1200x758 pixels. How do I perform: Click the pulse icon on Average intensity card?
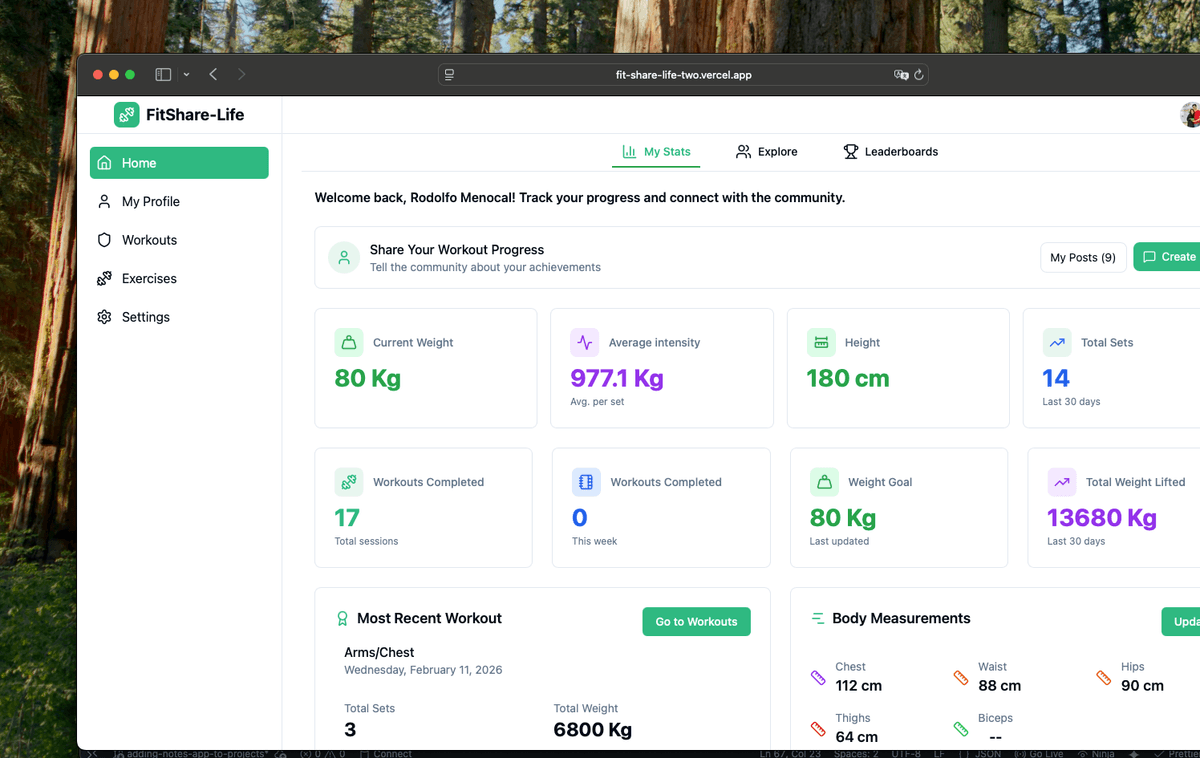(585, 342)
